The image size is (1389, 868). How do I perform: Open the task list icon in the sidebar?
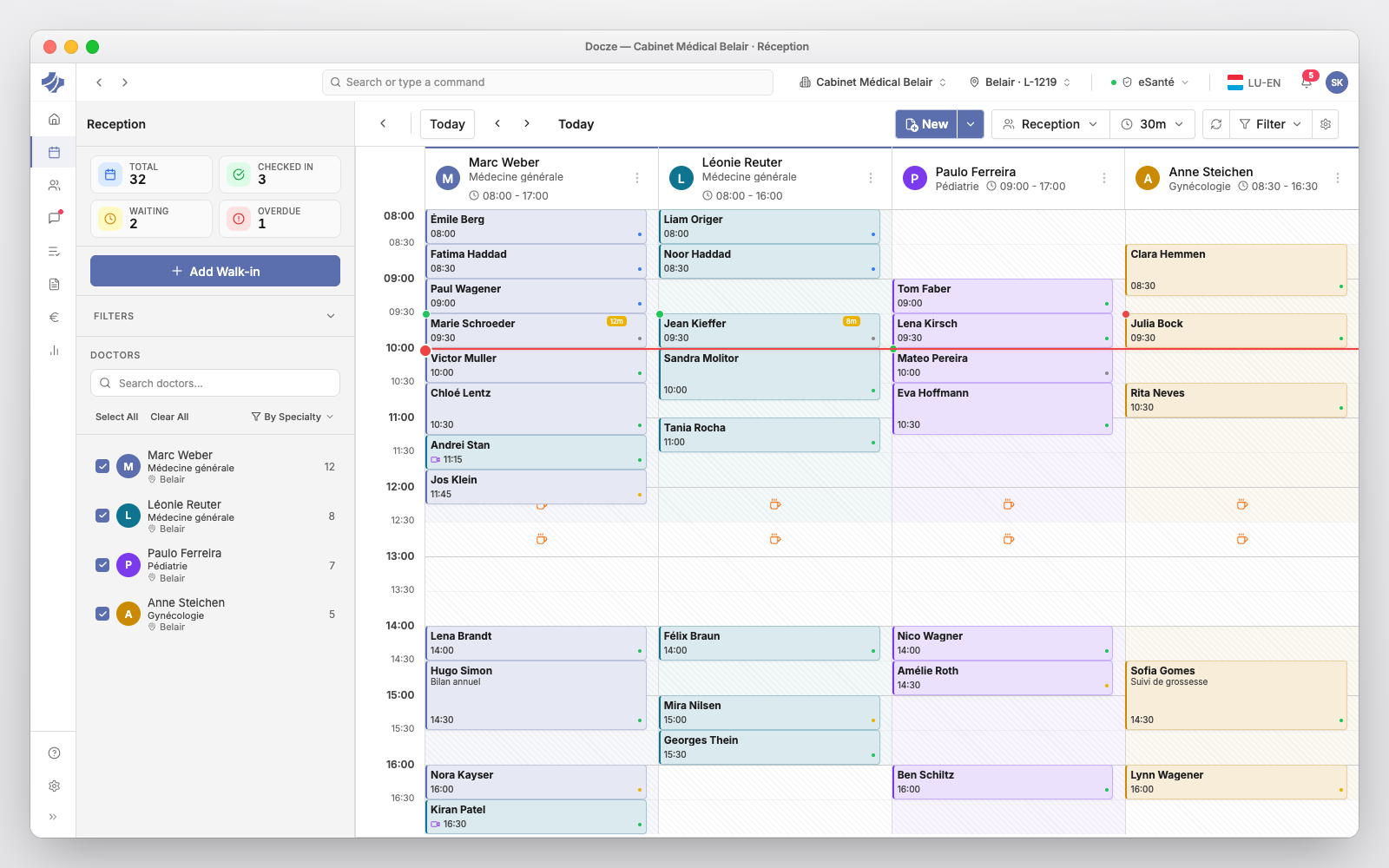pyautogui.click(x=54, y=251)
